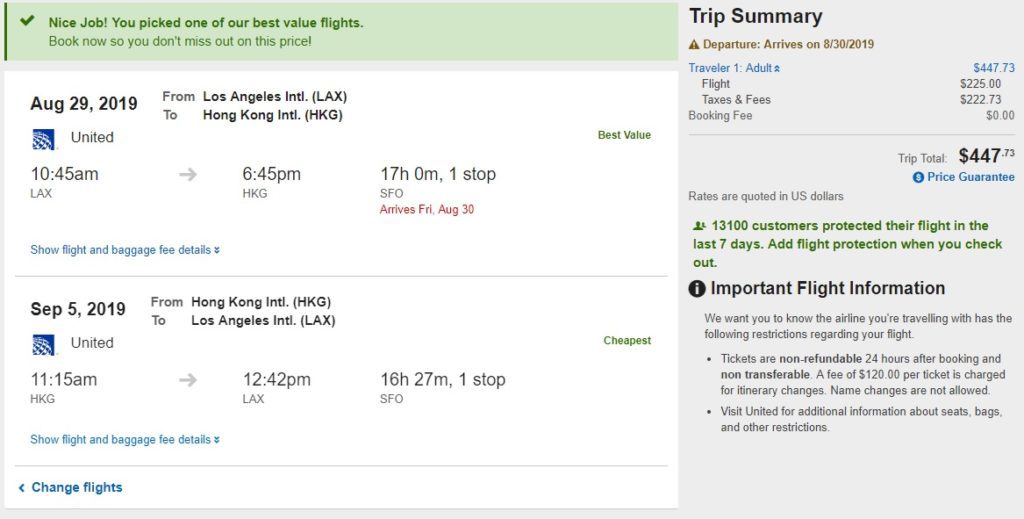Click the Best Value label on outbound flight
This screenshot has height=519, width=1024.
[624, 135]
